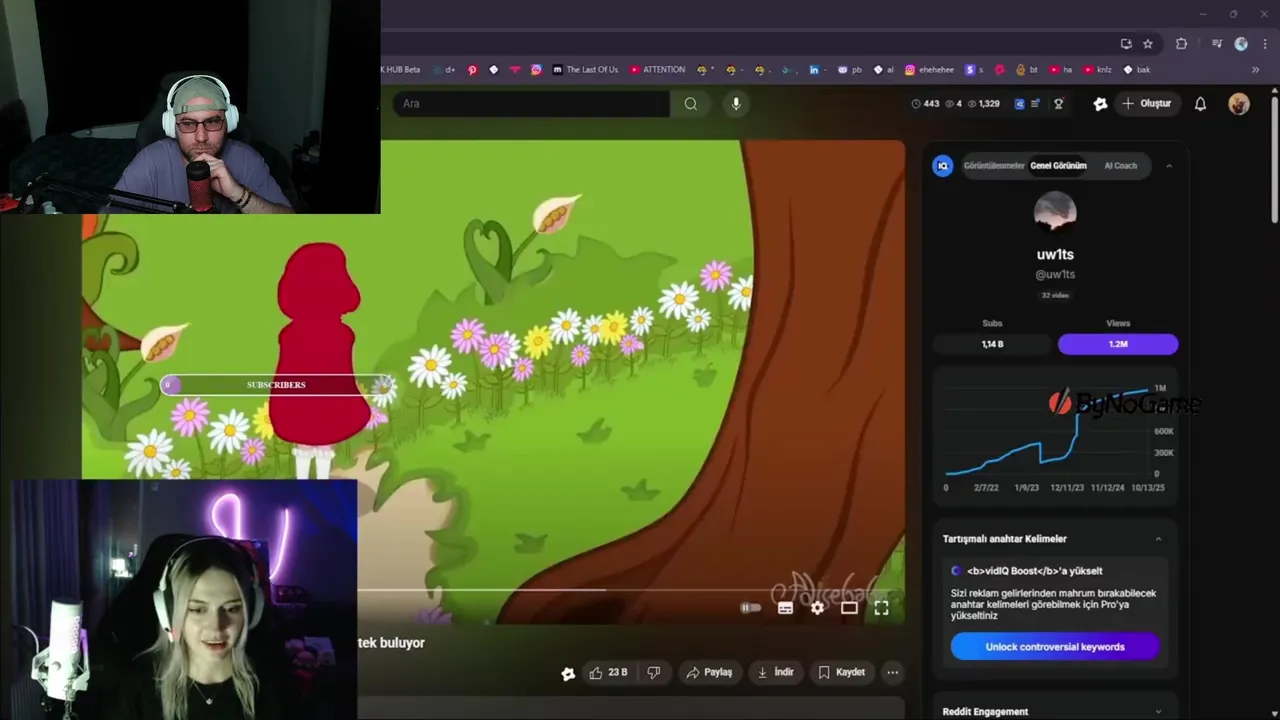The height and width of the screenshot is (720, 1280).
Task: Bookmark this page with the star icon
Action: tap(1148, 44)
